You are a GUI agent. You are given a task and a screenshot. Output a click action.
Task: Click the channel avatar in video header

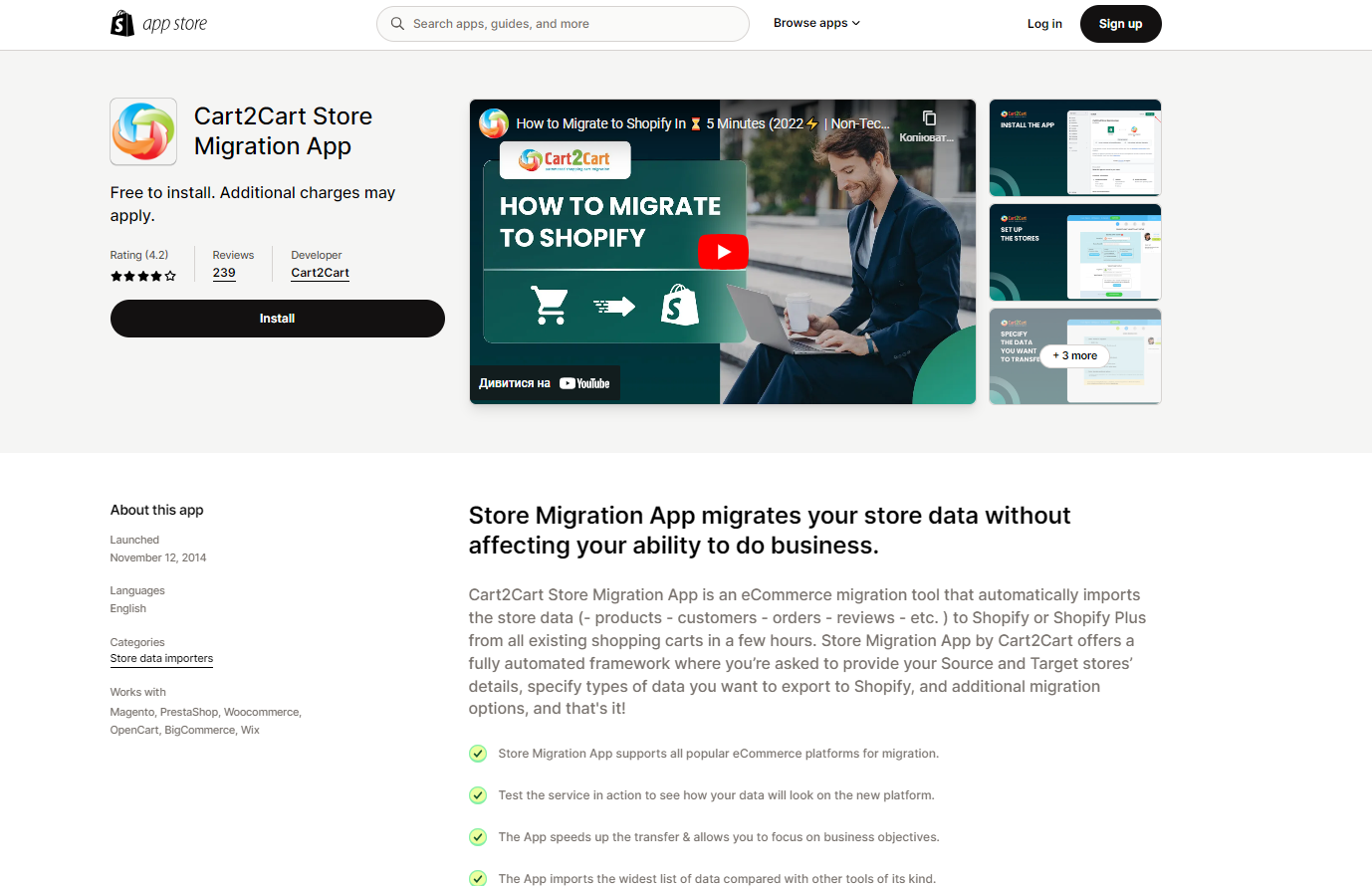coord(494,123)
